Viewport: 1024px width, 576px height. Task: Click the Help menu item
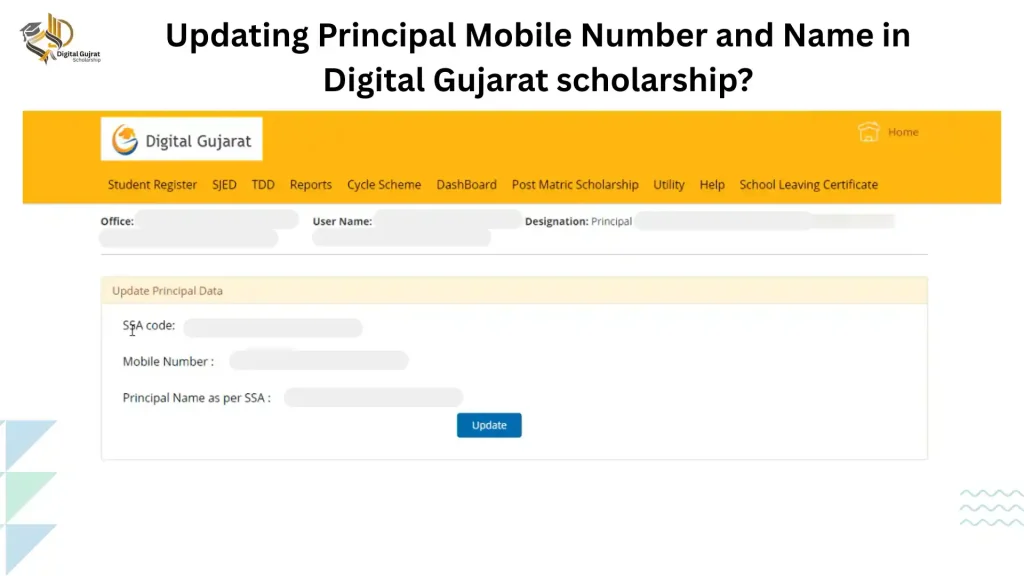pos(712,185)
